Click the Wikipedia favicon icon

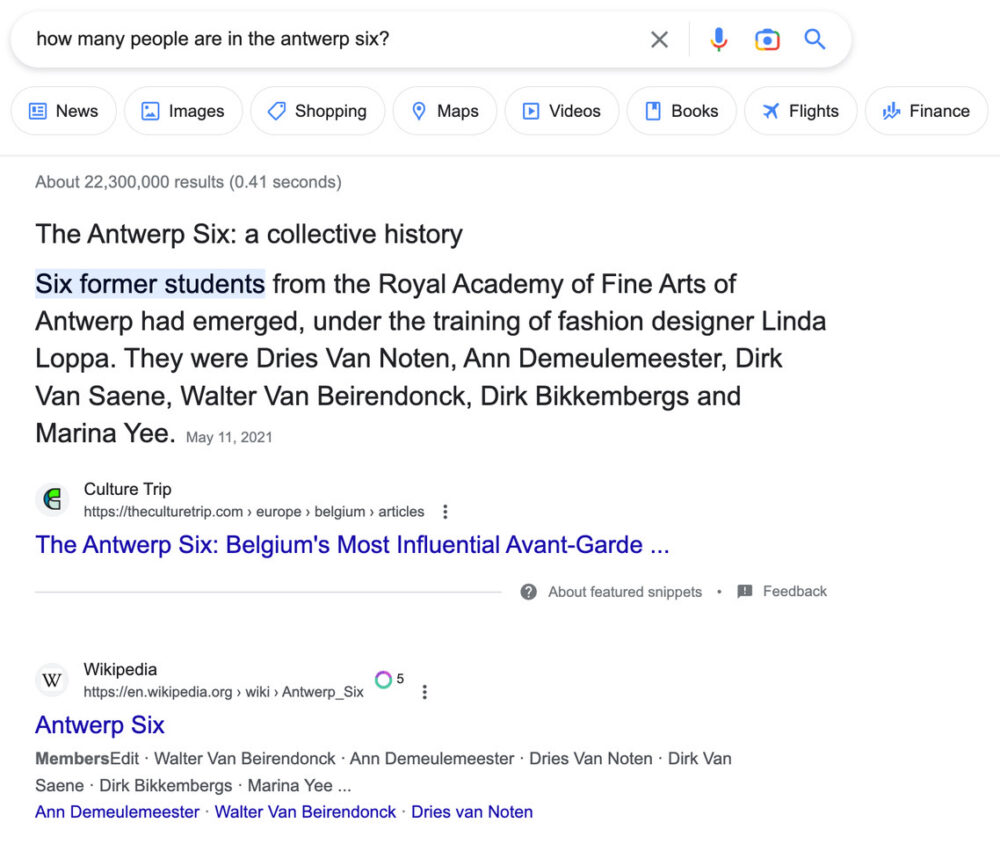click(52, 680)
